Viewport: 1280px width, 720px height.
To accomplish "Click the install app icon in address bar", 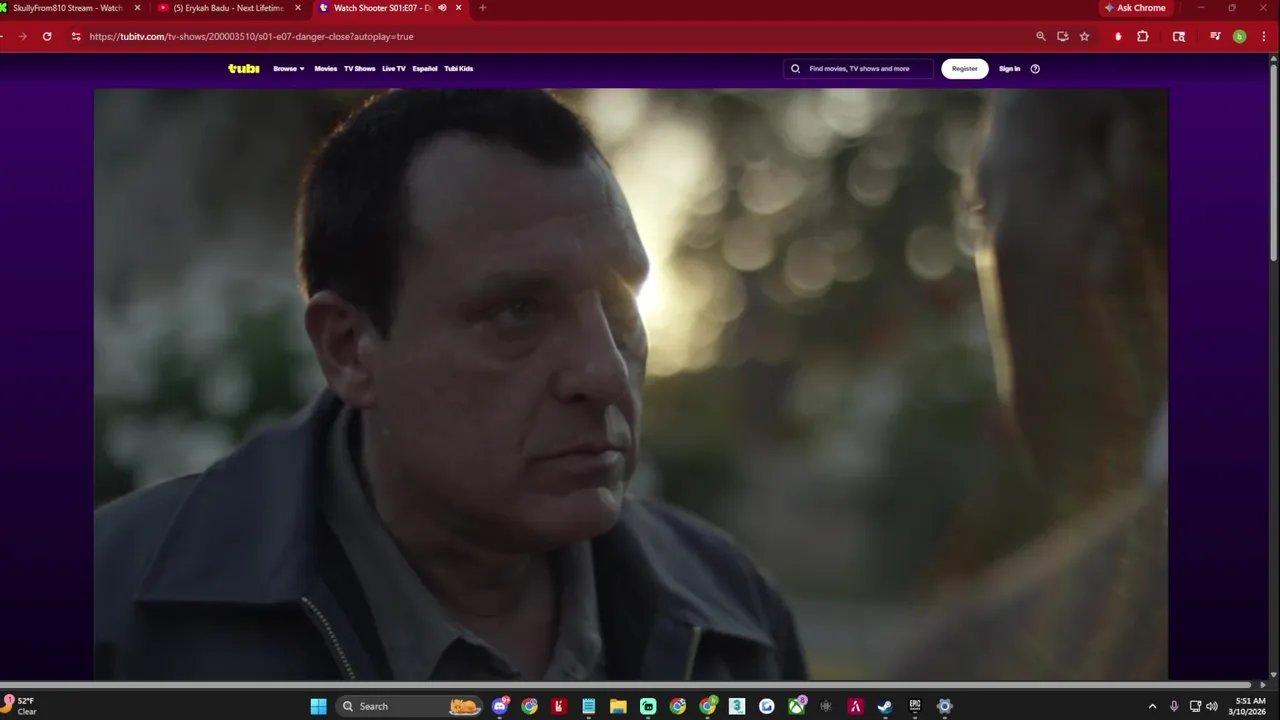I will pyautogui.click(x=1063, y=36).
